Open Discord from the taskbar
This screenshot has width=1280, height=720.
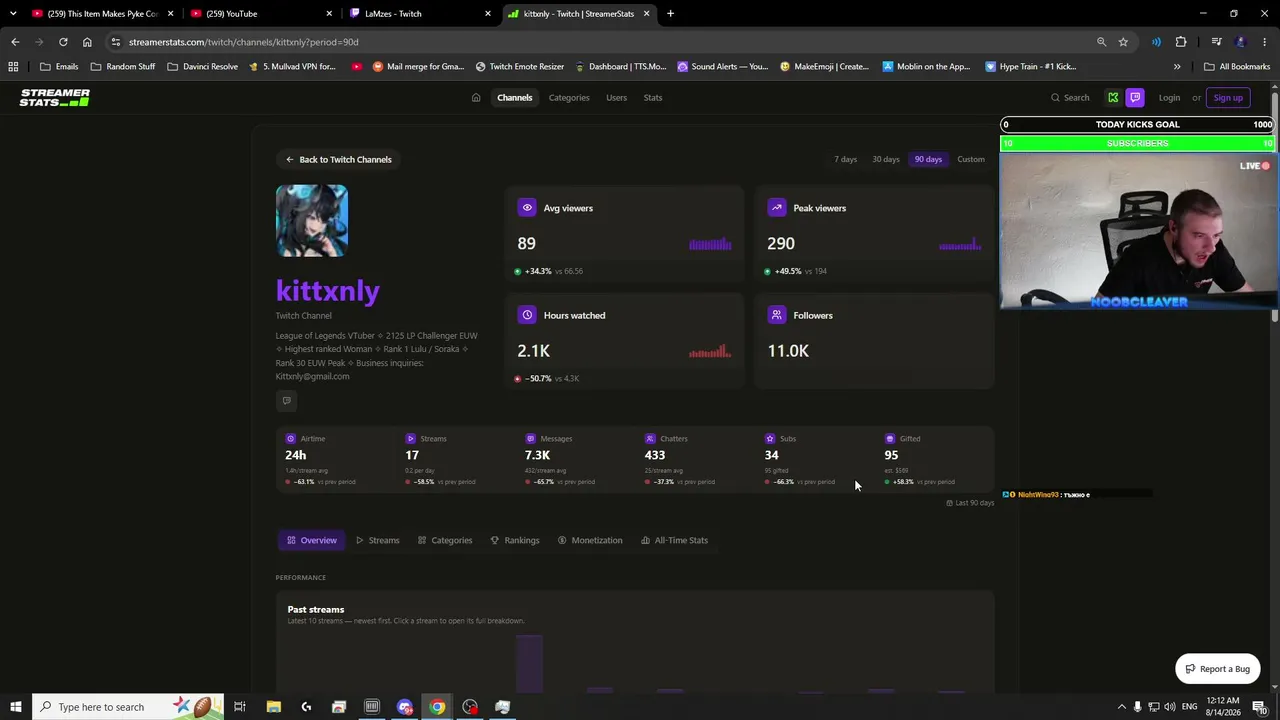[x=404, y=707]
